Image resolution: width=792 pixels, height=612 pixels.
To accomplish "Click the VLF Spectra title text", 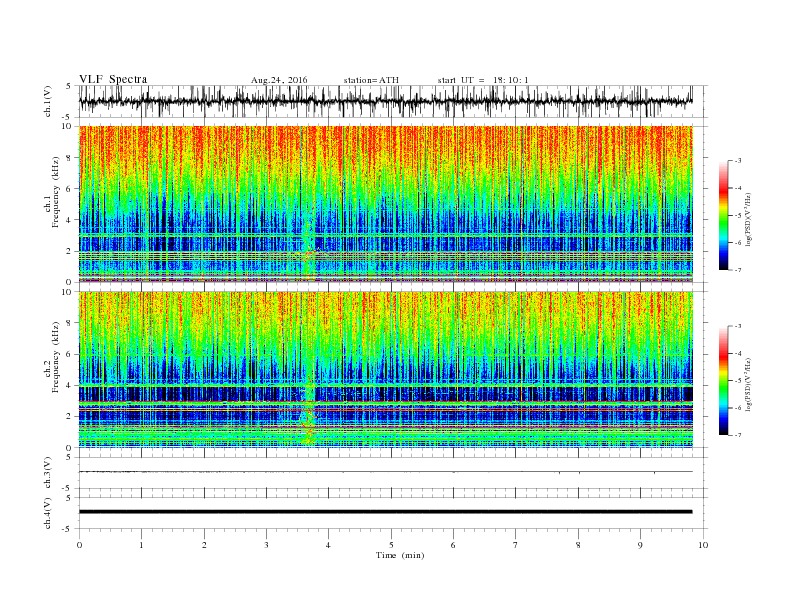I will point(113,79).
